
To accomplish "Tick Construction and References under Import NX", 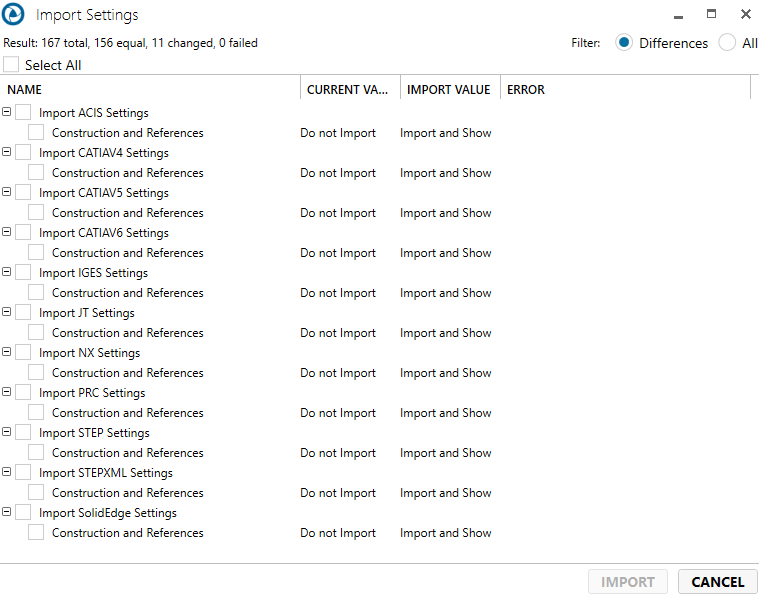I will click(36, 373).
